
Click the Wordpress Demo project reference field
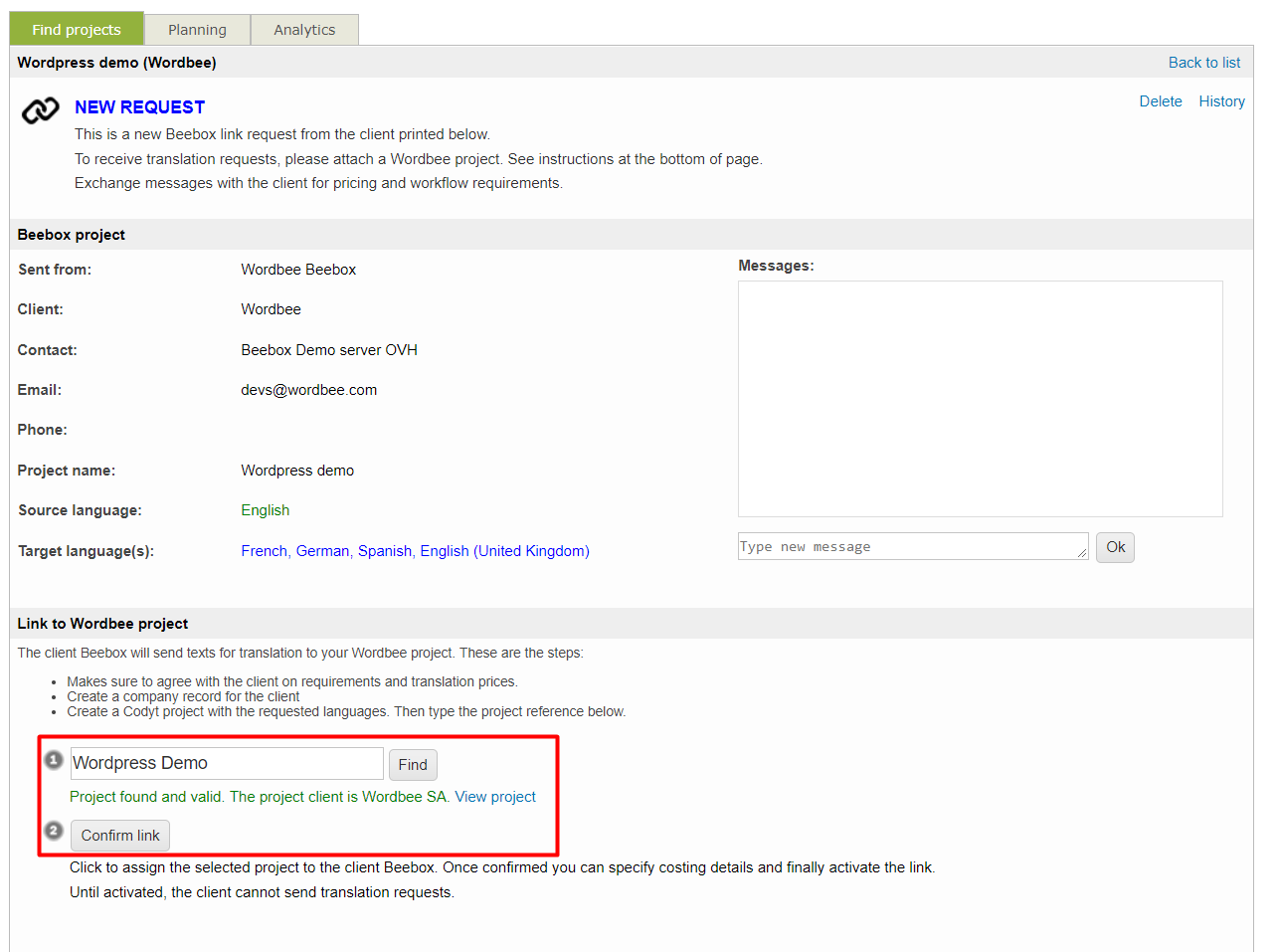coord(227,764)
